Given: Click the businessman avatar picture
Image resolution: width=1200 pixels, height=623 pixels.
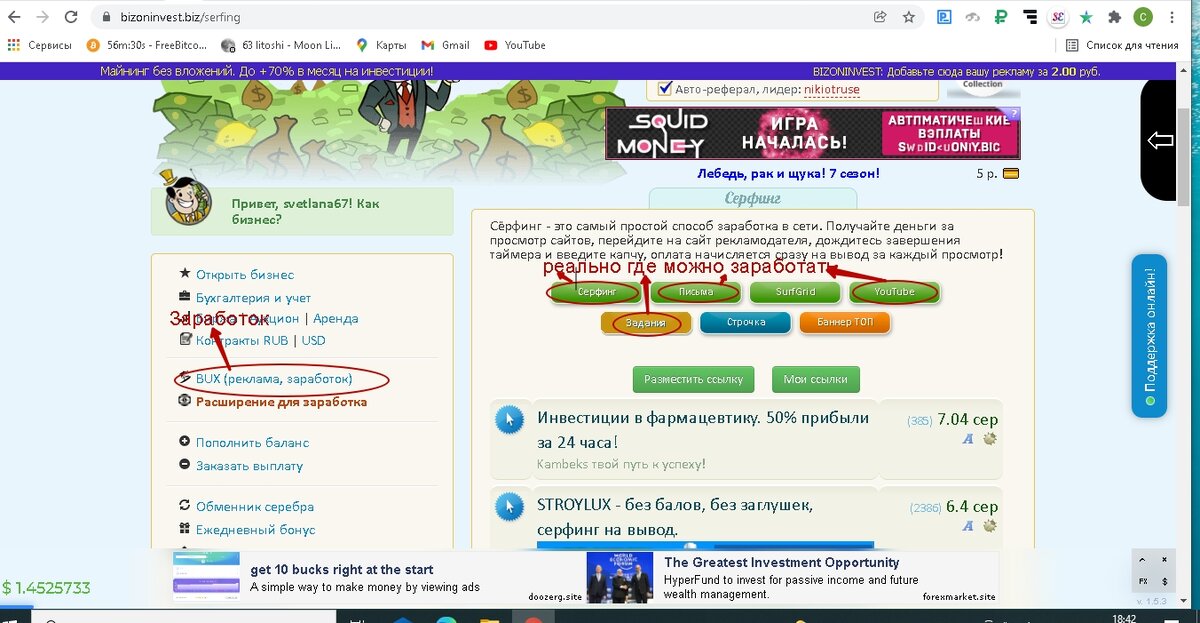Looking at the screenshot, I should pyautogui.click(x=187, y=200).
